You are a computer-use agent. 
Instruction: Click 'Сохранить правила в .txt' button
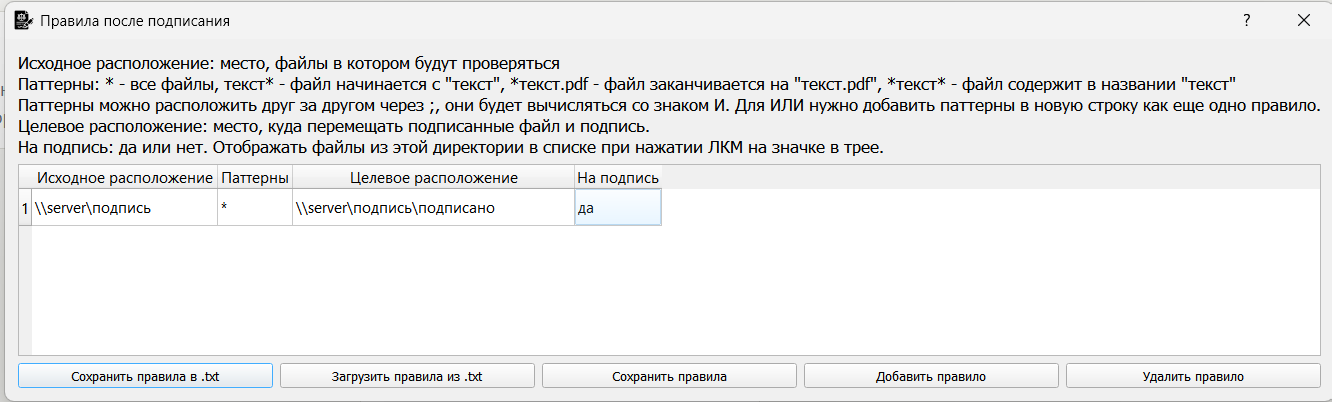145,376
